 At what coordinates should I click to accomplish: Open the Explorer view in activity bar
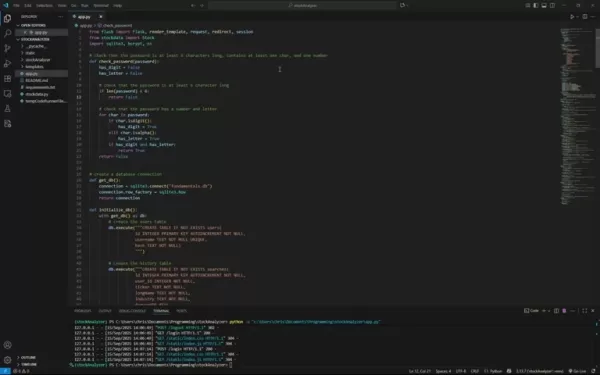pos(7,18)
